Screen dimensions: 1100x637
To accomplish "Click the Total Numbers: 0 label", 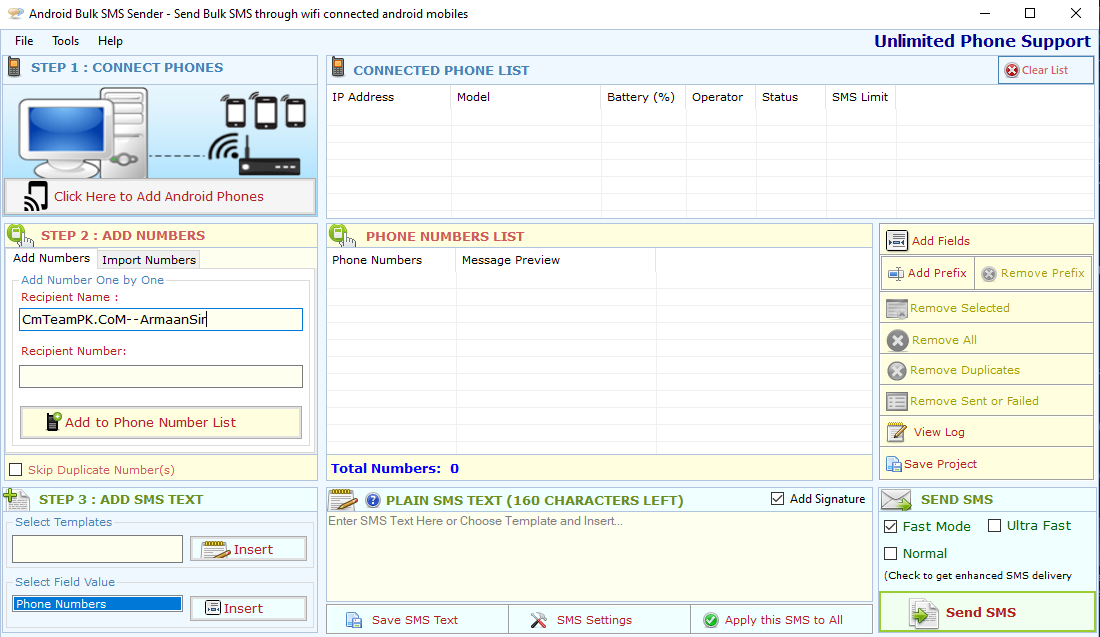I will point(395,468).
